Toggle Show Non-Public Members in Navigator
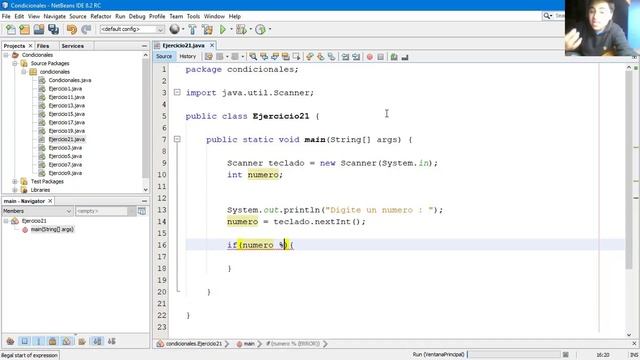640x360 pixels. pyautogui.click(x=53, y=341)
